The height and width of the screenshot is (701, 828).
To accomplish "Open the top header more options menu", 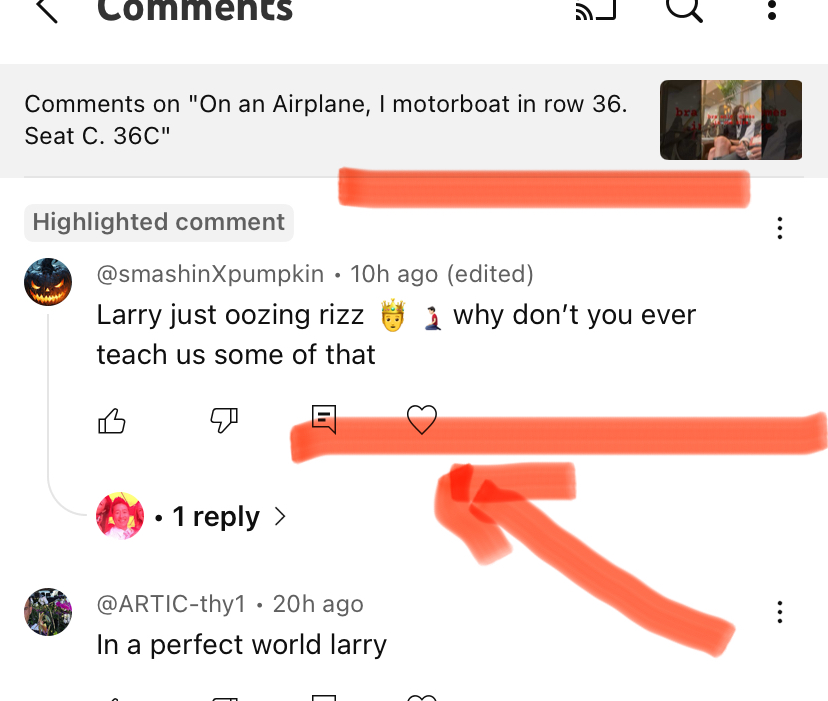I will (x=771, y=10).
